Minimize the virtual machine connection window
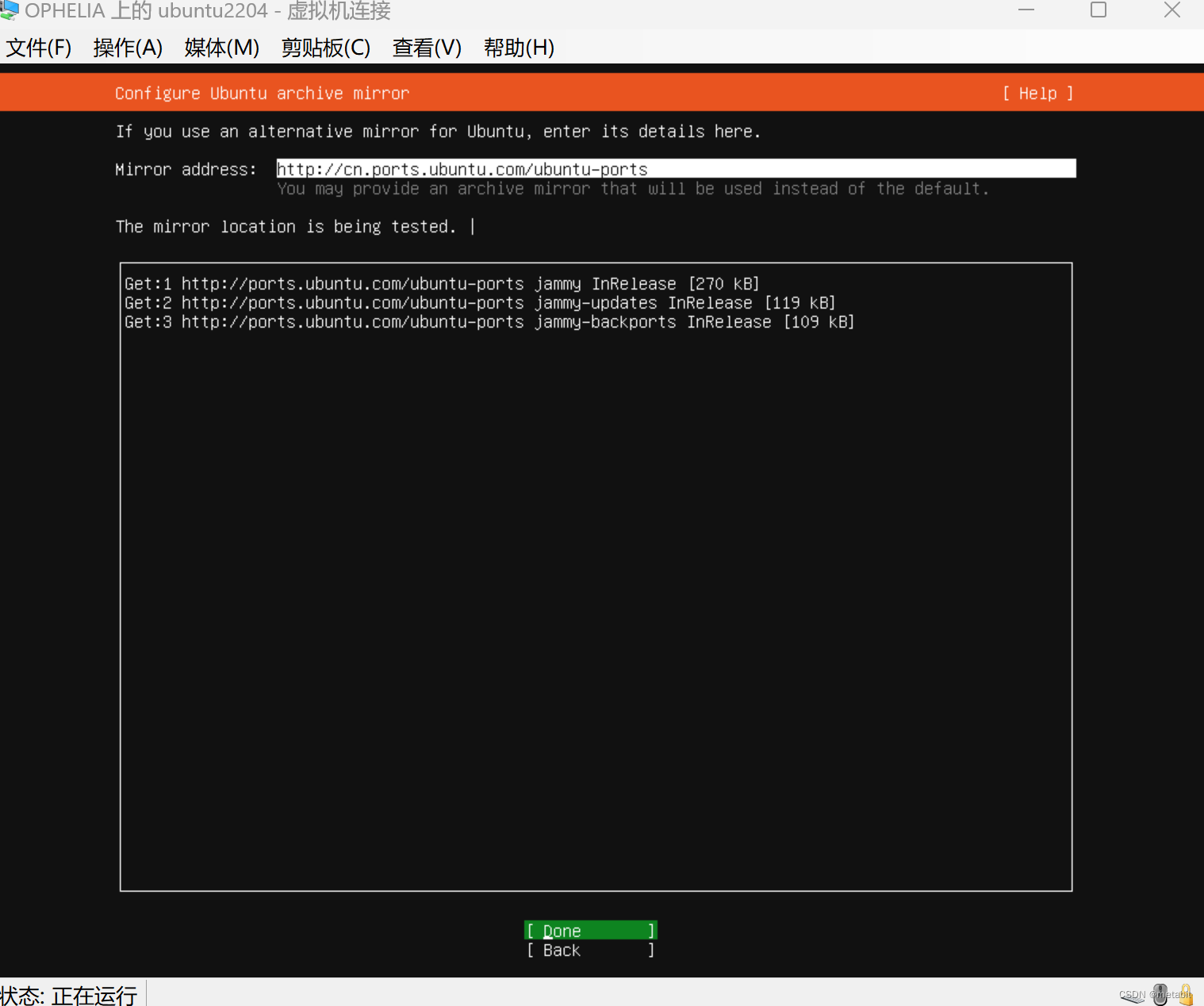The height and width of the screenshot is (1006, 1204). (1026, 10)
